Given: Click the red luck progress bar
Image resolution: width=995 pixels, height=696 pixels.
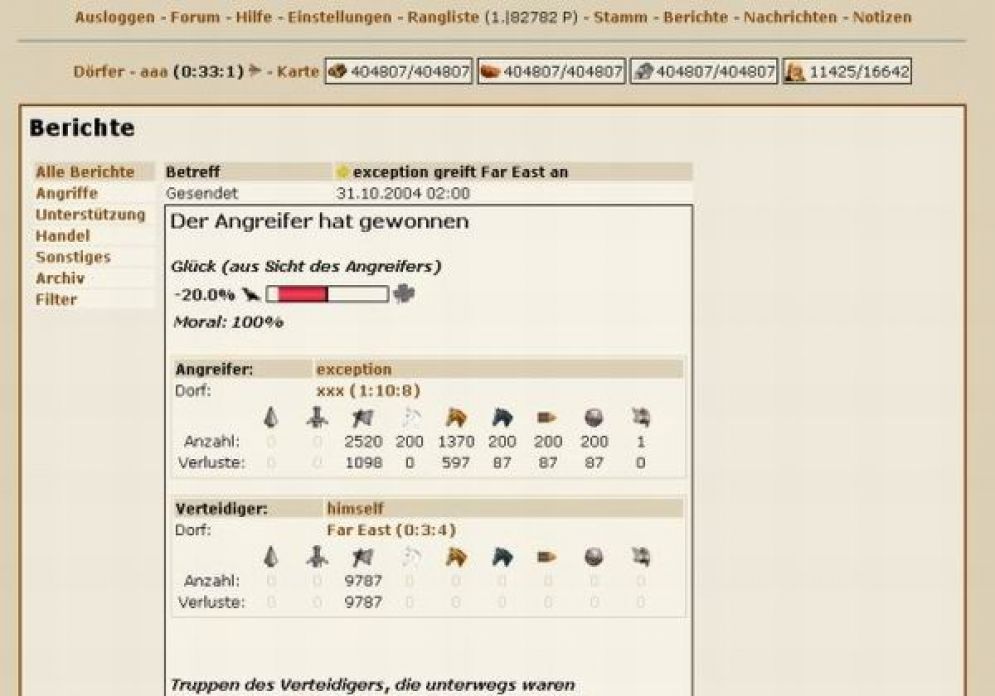Looking at the screenshot, I should (x=327, y=294).
